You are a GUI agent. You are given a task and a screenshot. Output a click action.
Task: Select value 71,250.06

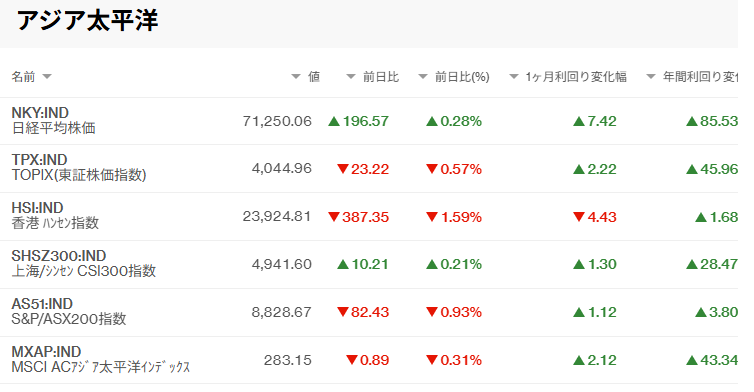[x=277, y=121]
